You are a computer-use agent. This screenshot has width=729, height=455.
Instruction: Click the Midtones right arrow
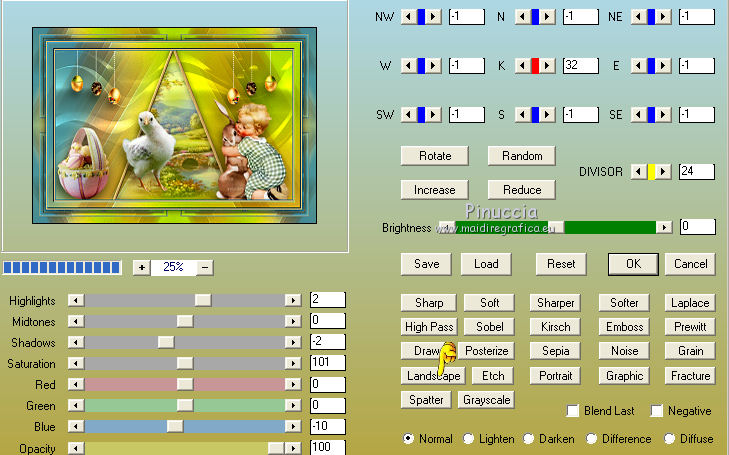(293, 321)
